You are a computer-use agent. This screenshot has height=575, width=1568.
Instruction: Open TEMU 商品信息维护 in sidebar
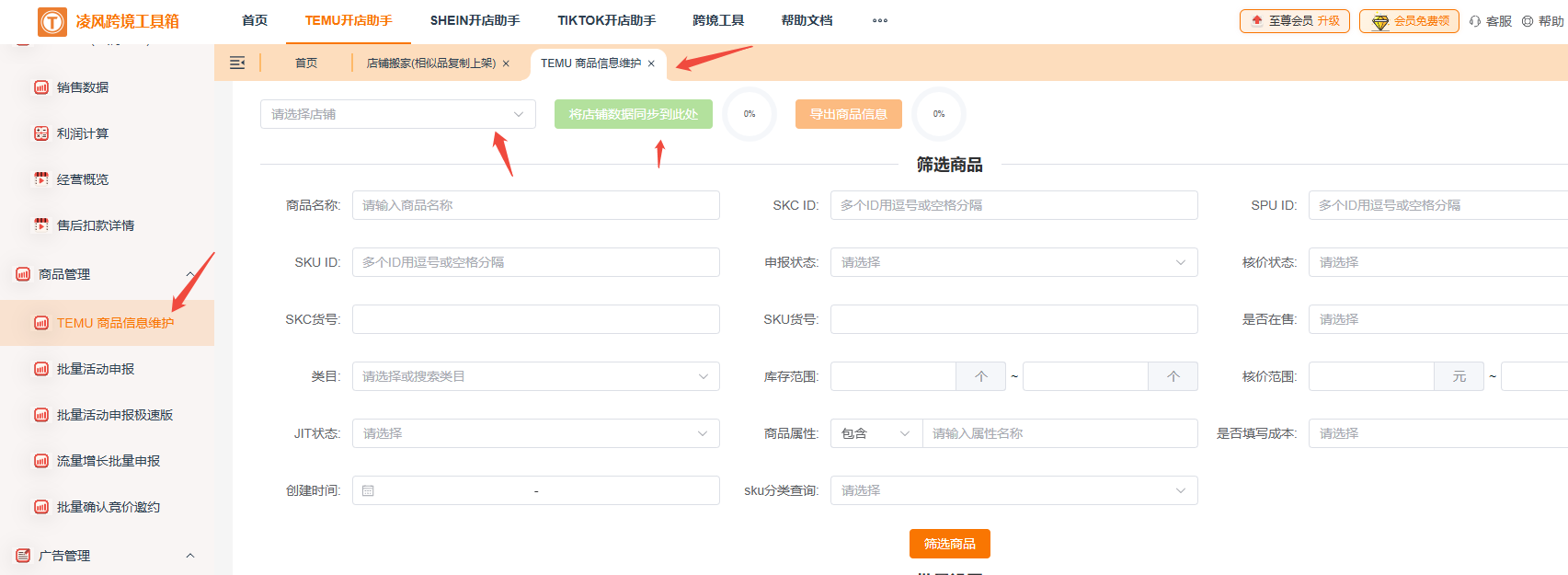[x=107, y=323]
